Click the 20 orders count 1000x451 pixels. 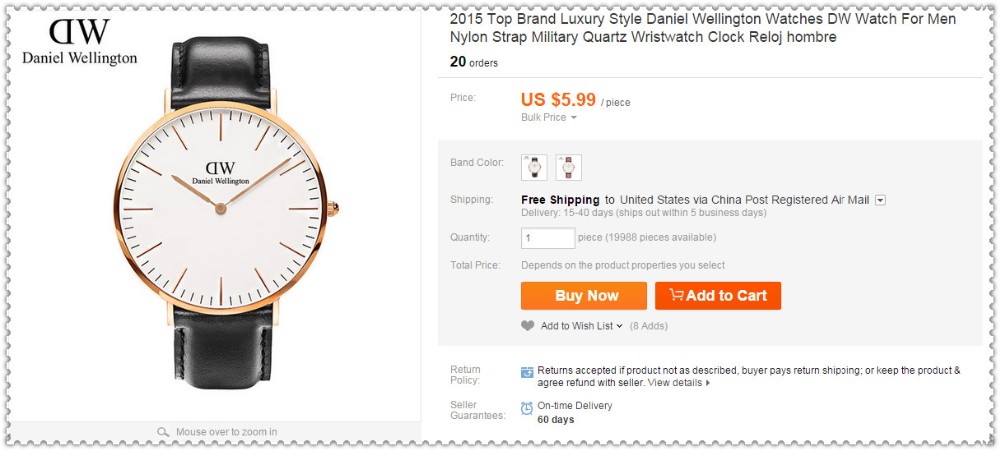tap(473, 62)
